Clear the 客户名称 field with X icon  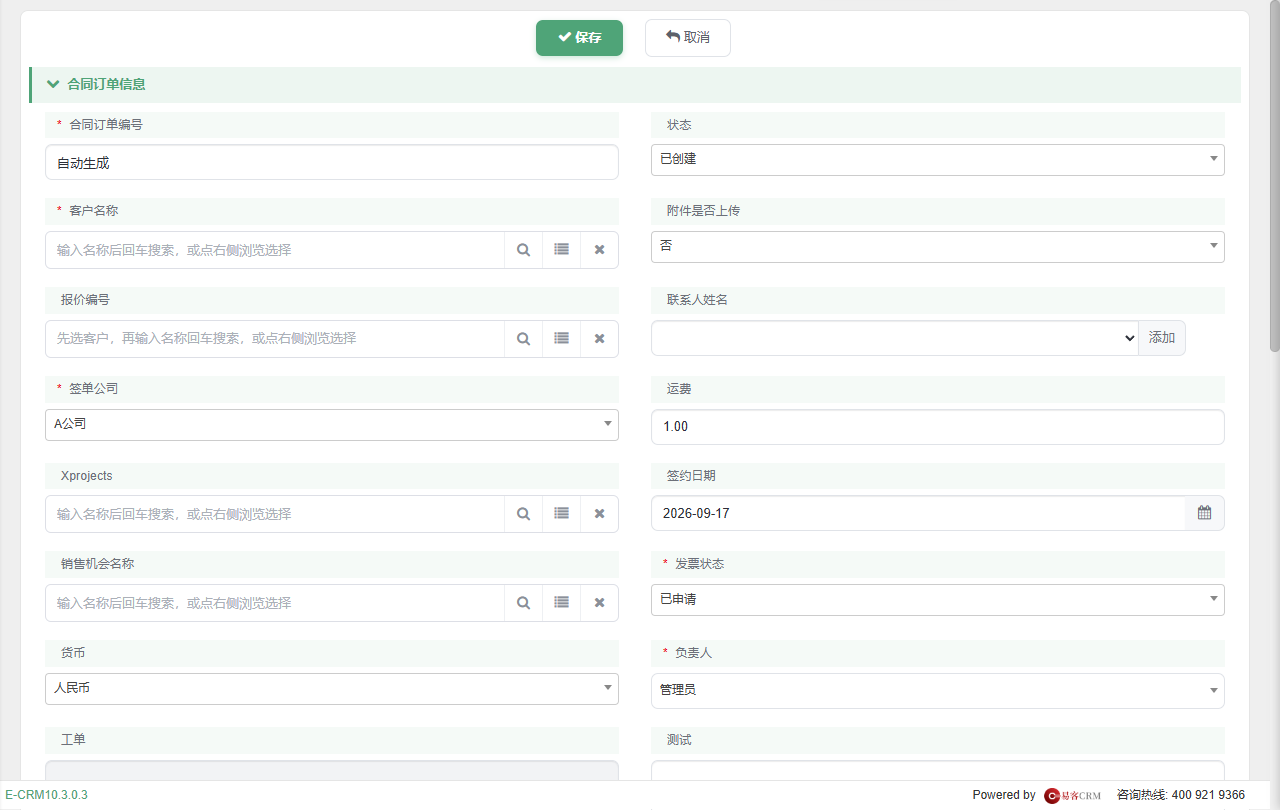[599, 250]
